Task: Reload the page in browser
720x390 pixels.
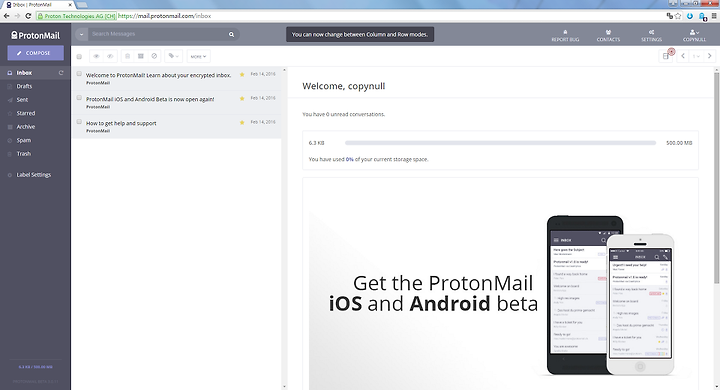Action: (x=28, y=16)
